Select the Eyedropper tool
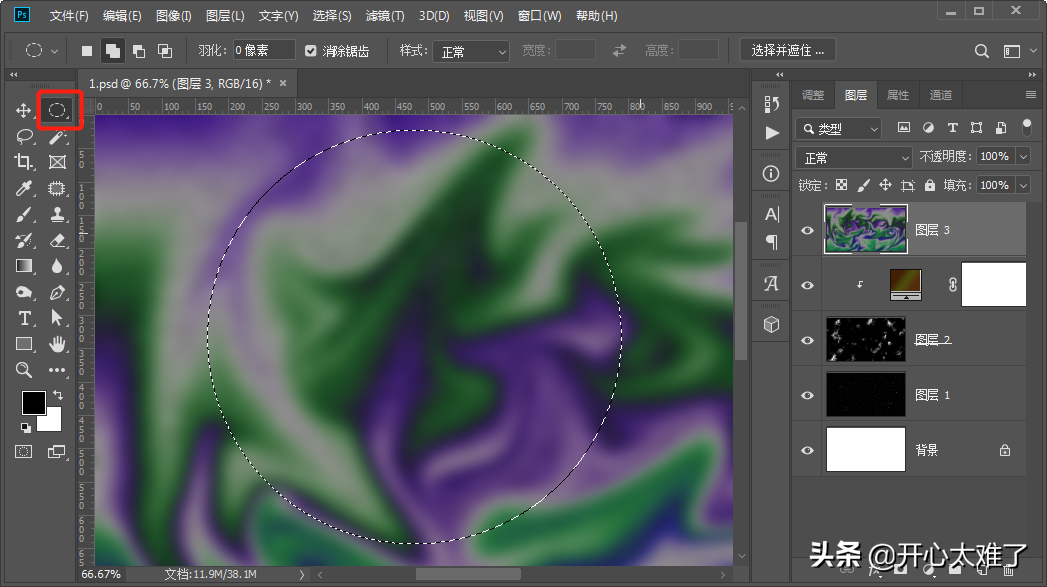1047x587 pixels. pos(24,188)
